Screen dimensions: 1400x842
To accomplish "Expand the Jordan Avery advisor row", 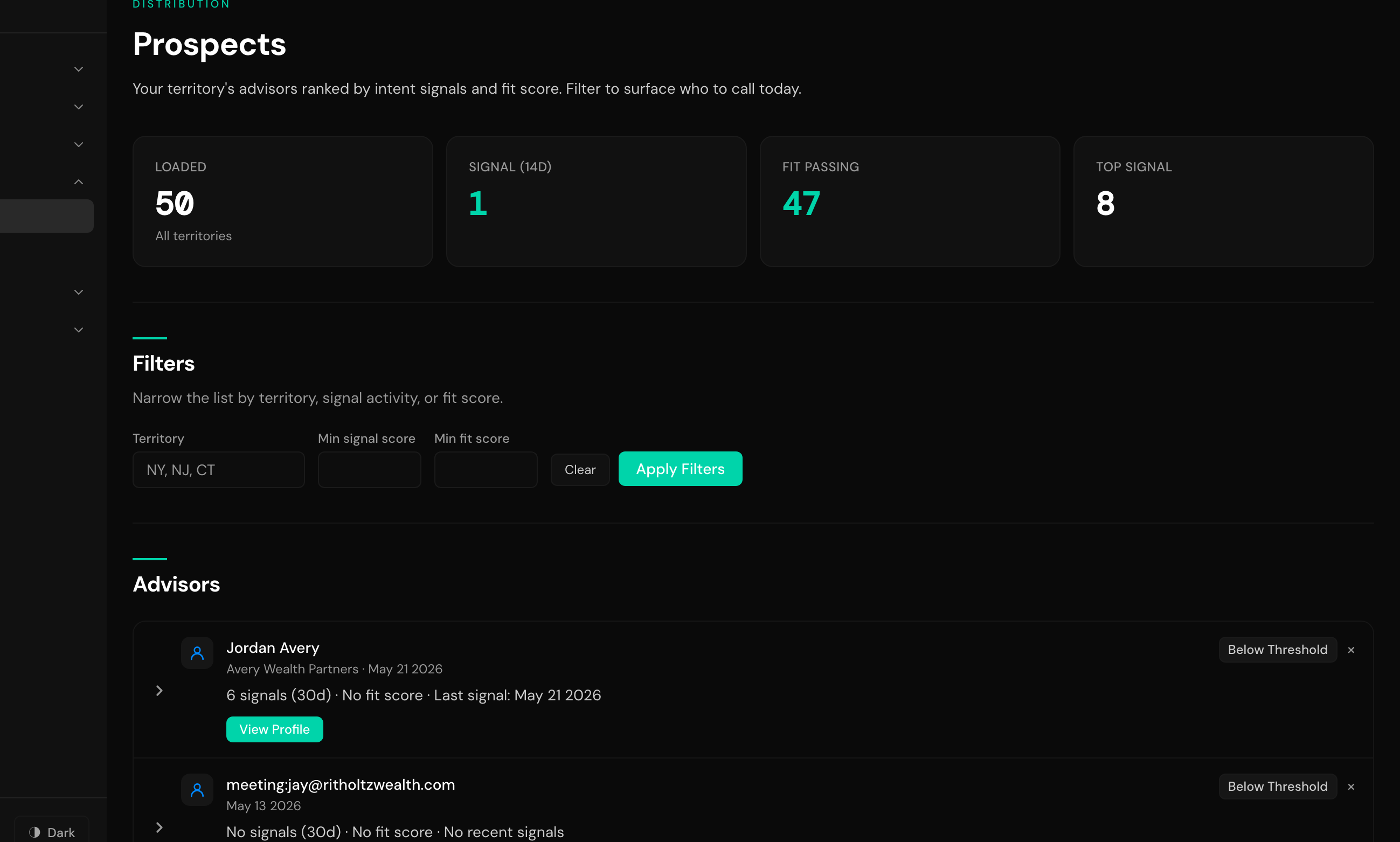I will tap(160, 691).
